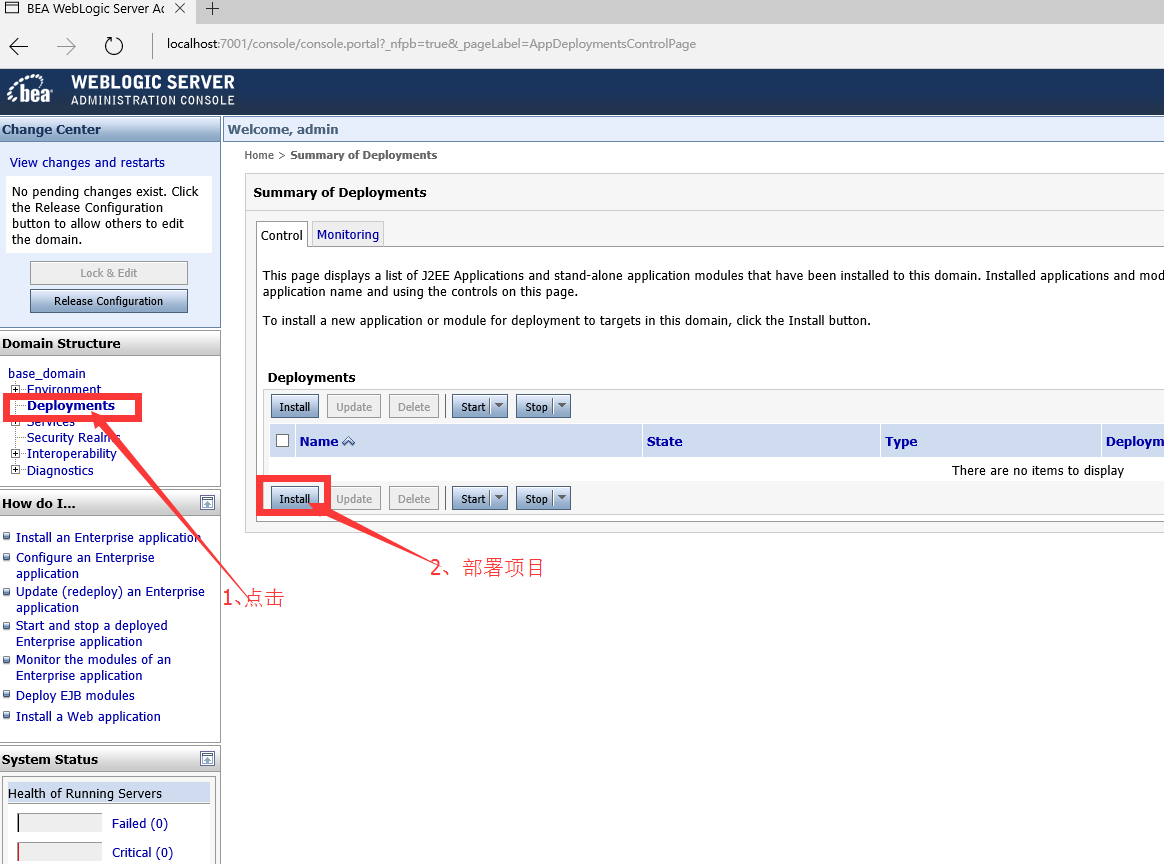The image size is (1164, 864).
Task: Click the bottom Delete button
Action: click(413, 499)
